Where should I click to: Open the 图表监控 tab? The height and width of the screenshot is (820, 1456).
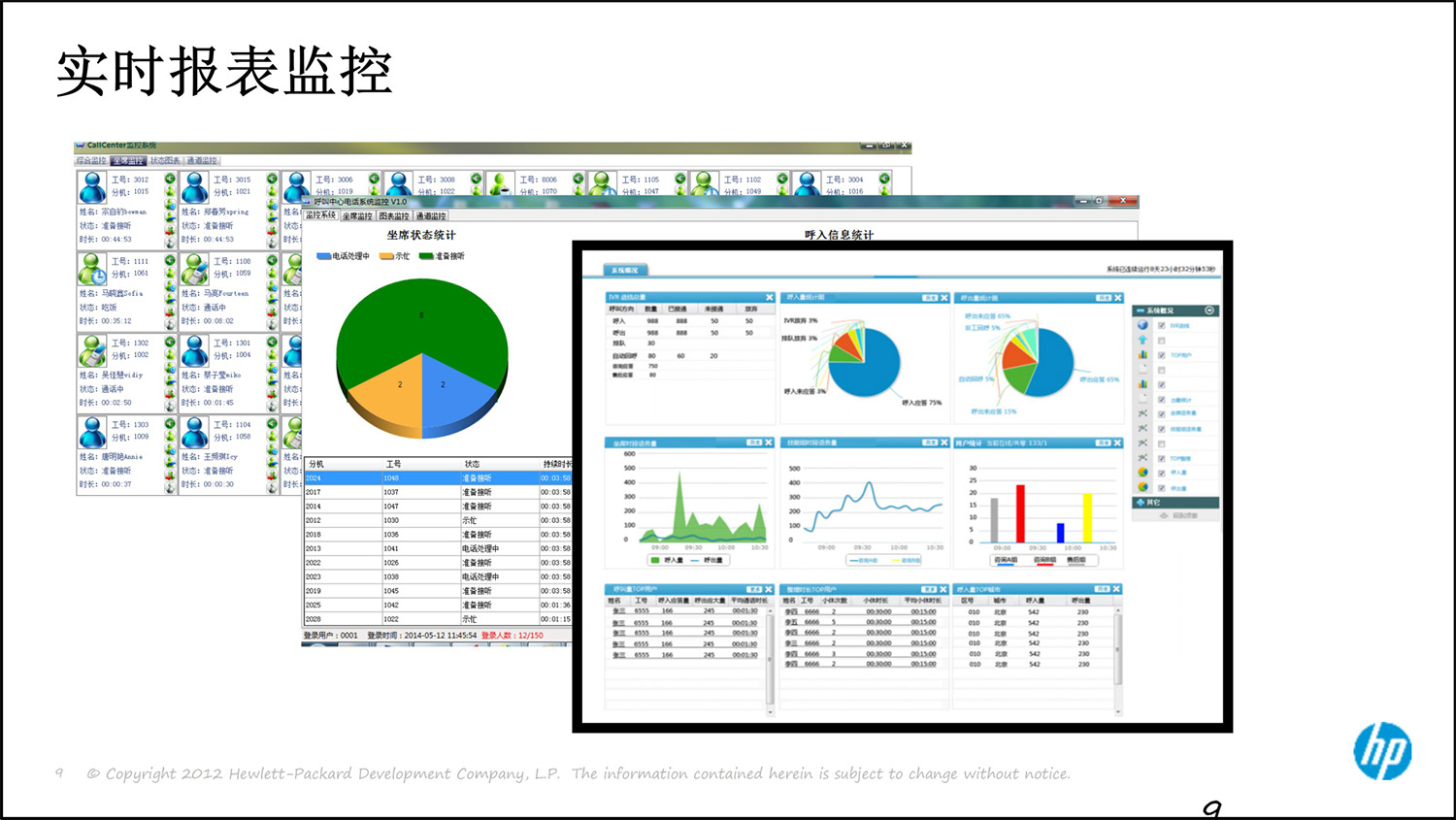(393, 216)
